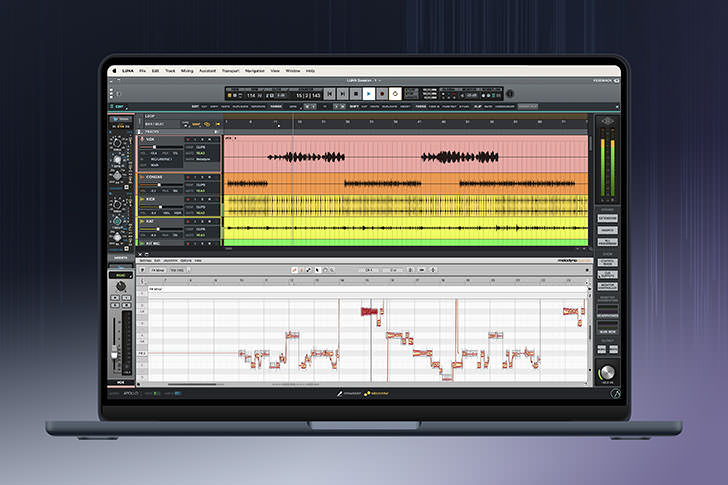
Task: Open the Mixing menu
Action: [187, 71]
